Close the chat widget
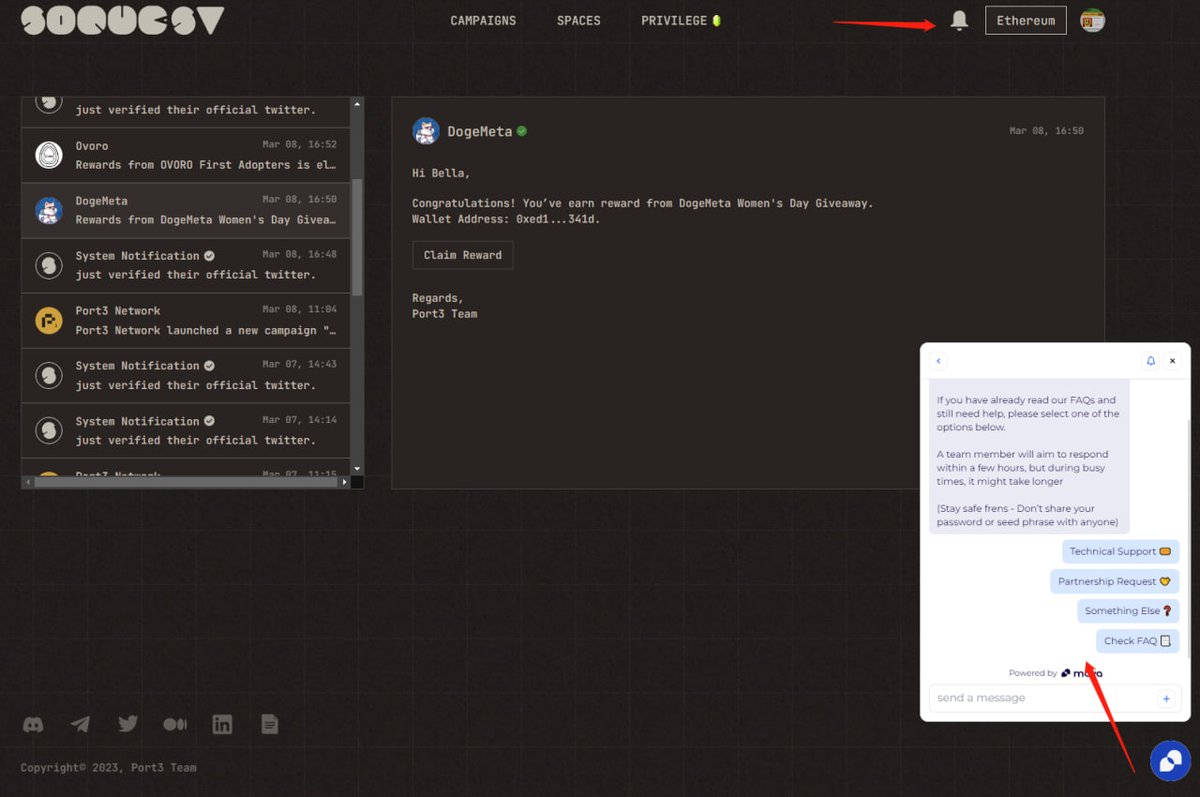The image size is (1200, 797). [1173, 361]
